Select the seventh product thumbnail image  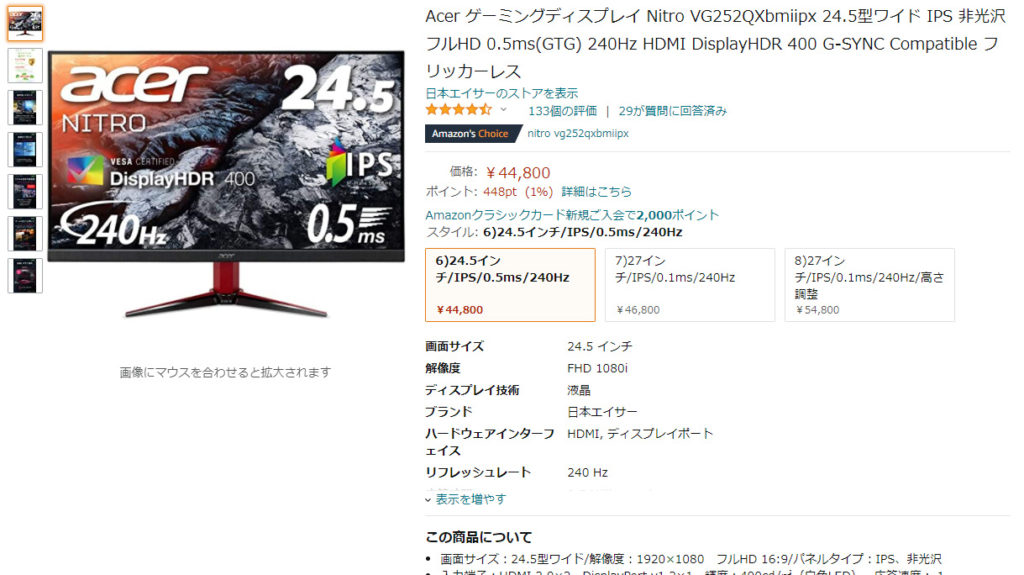tap(25, 276)
